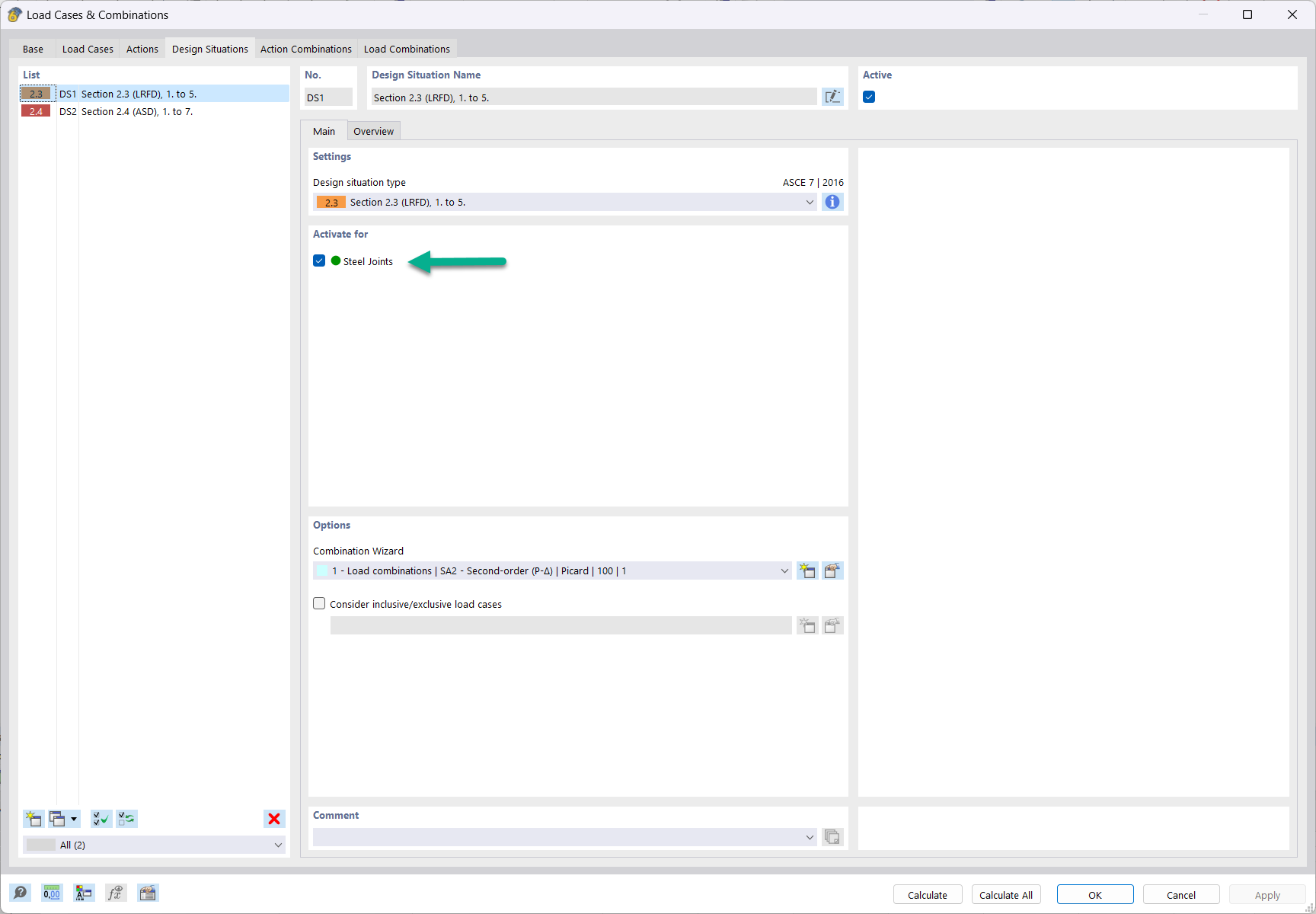Click the ASCE 7 | 2016 standard label

point(813,182)
